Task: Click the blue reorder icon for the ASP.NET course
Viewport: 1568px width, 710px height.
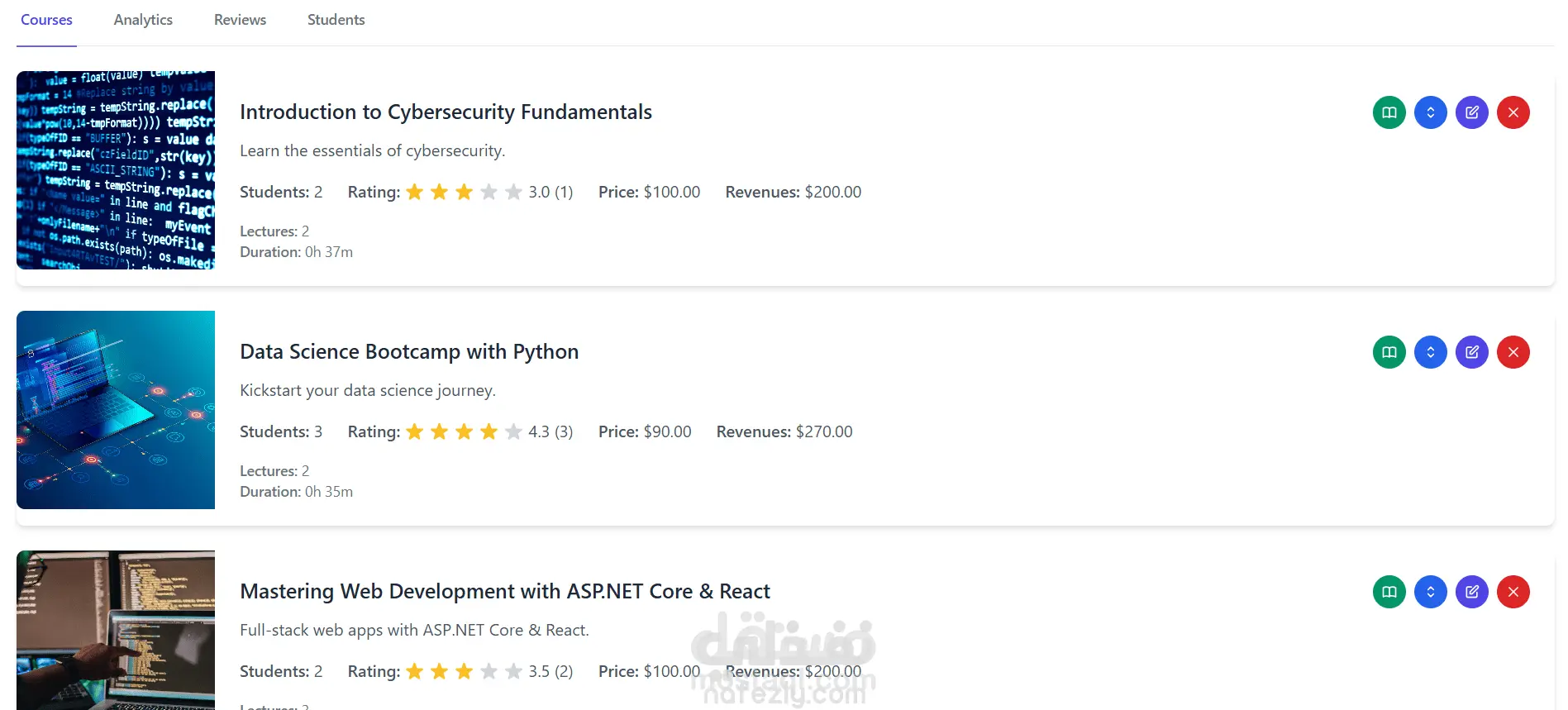Action: 1430,592
